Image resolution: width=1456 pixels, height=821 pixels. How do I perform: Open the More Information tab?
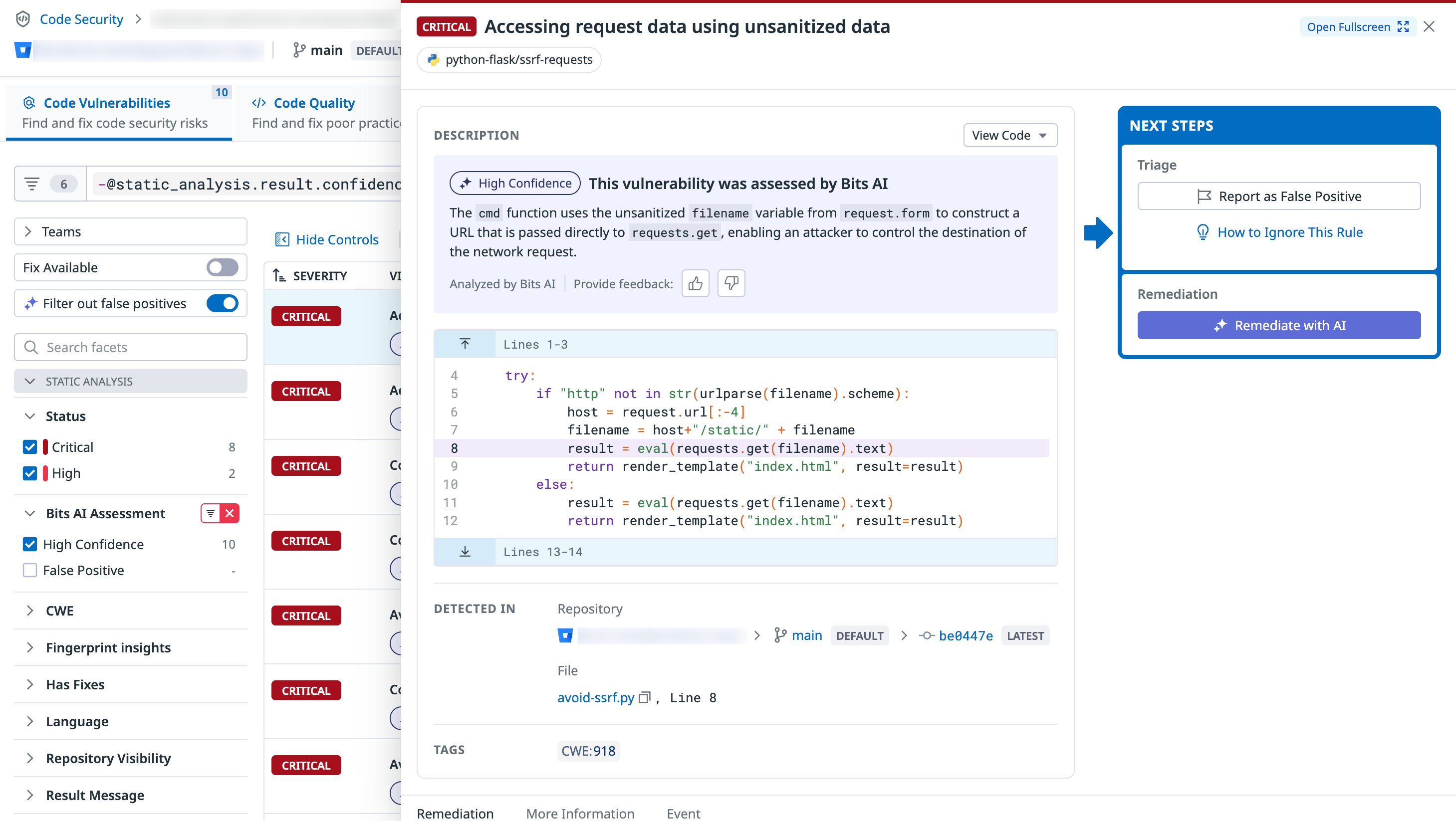point(580,813)
